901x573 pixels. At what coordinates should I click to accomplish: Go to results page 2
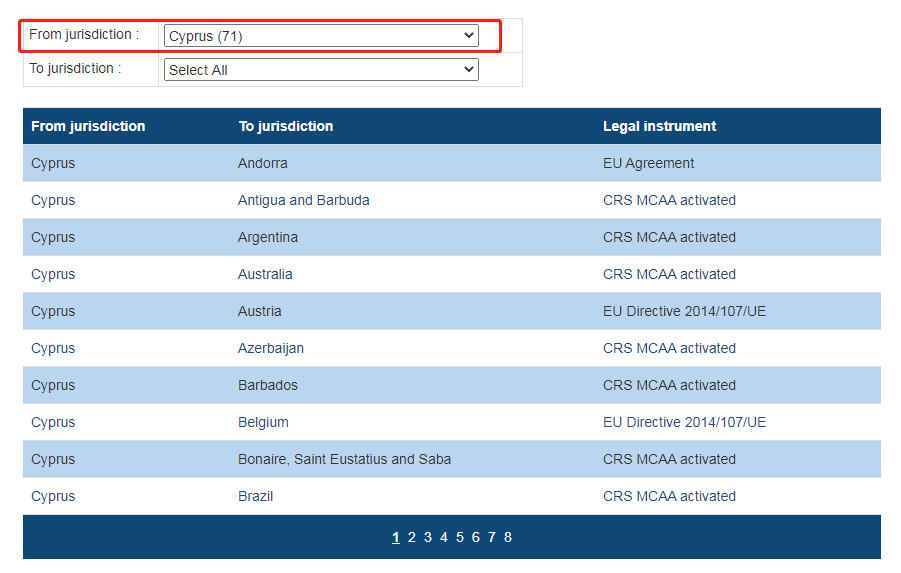coord(411,537)
